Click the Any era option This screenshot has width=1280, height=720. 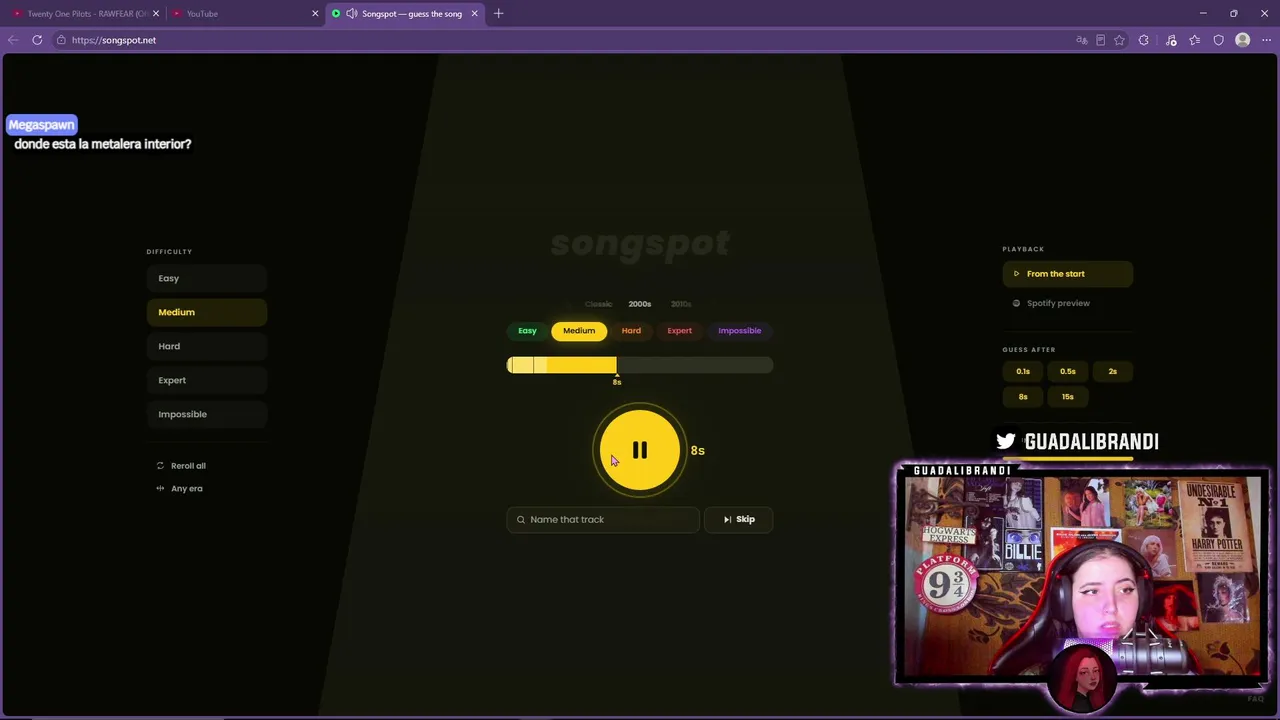coord(180,489)
